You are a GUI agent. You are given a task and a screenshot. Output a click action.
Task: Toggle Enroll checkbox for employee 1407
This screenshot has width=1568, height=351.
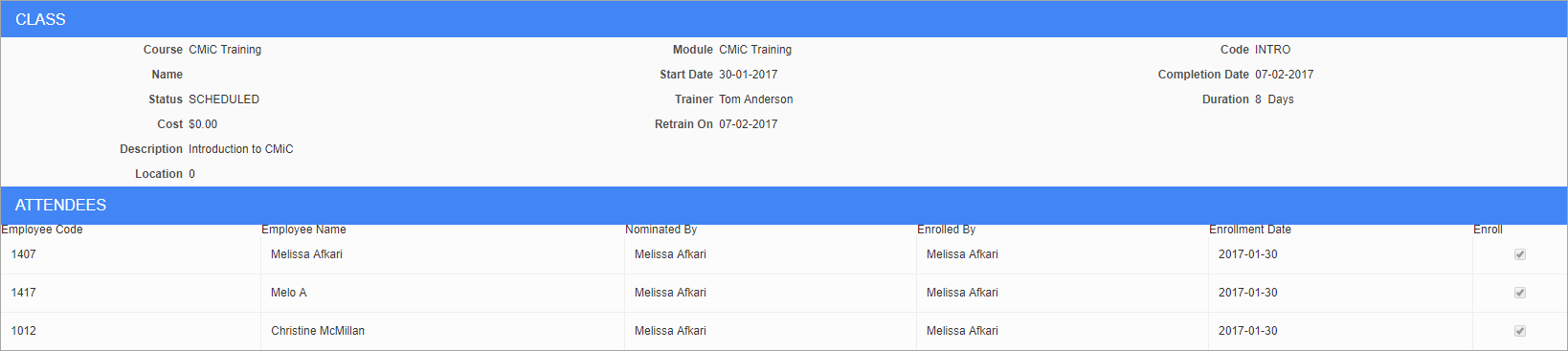pos(1519,254)
